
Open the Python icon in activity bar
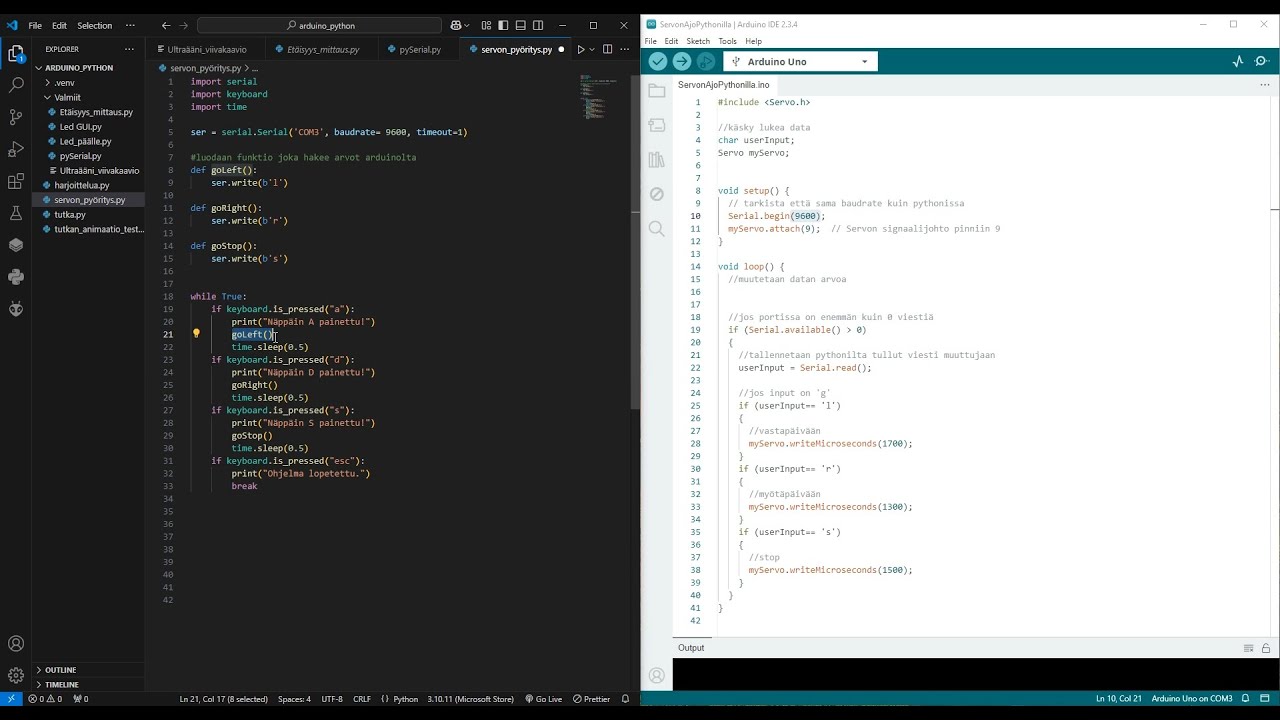pyautogui.click(x=16, y=277)
